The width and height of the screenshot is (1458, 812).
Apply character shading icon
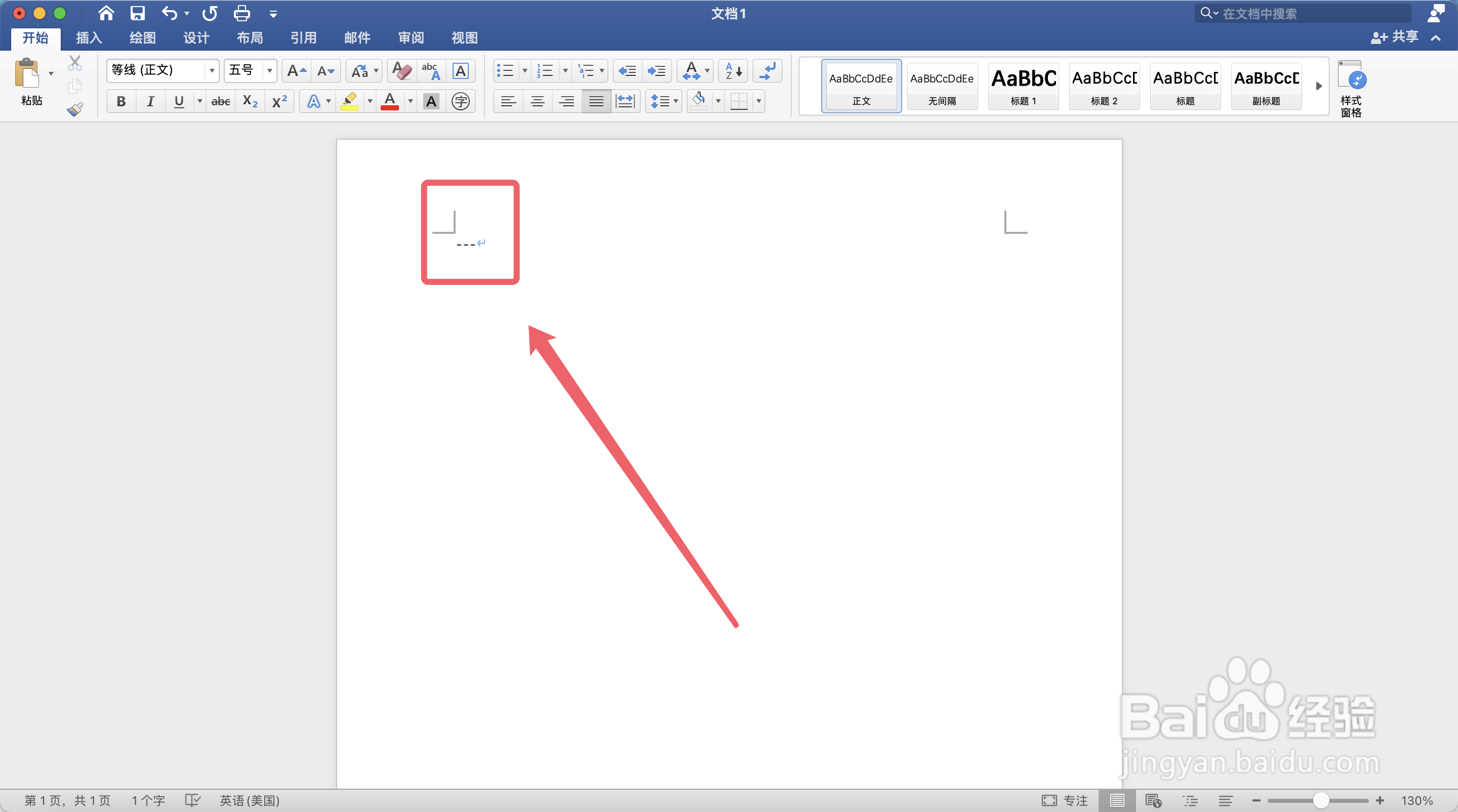(431, 101)
